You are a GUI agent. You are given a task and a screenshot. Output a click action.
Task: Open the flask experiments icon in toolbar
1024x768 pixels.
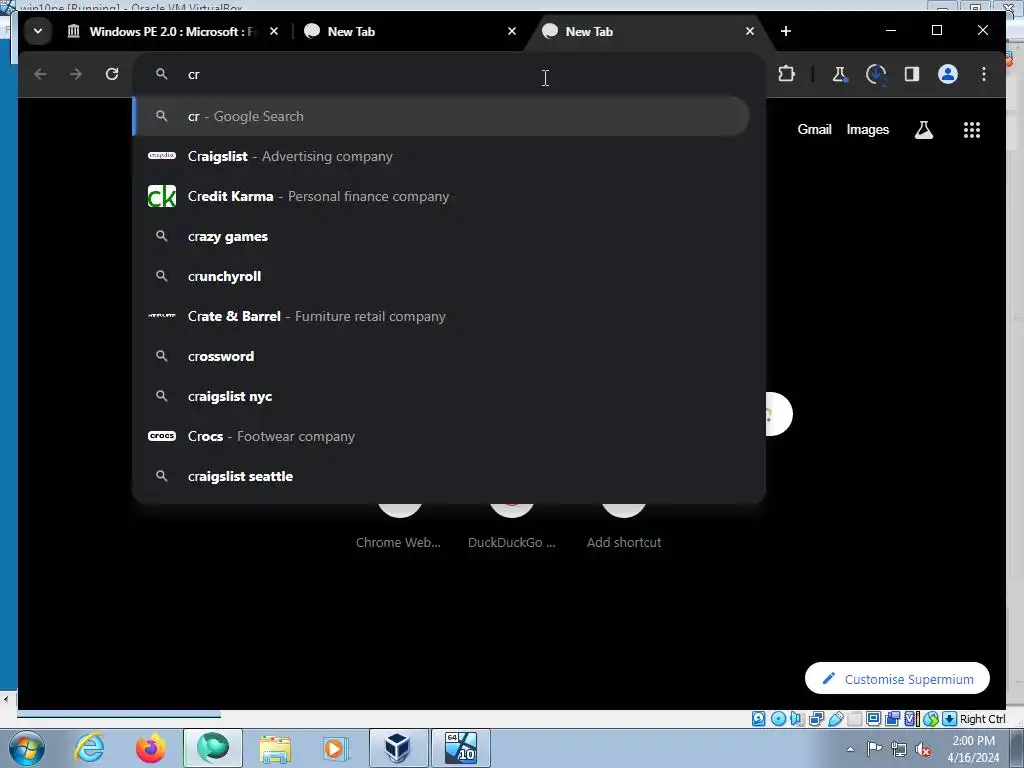coord(840,74)
